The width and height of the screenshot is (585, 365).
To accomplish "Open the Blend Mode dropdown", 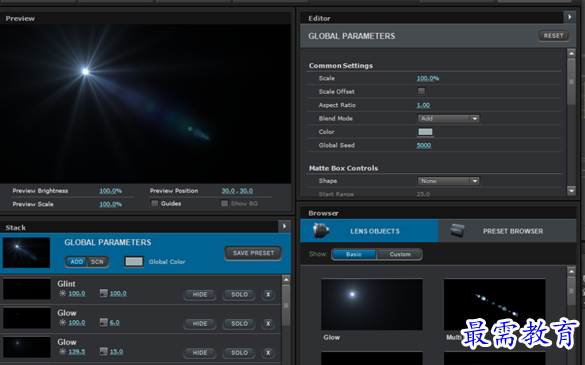I will (448, 119).
